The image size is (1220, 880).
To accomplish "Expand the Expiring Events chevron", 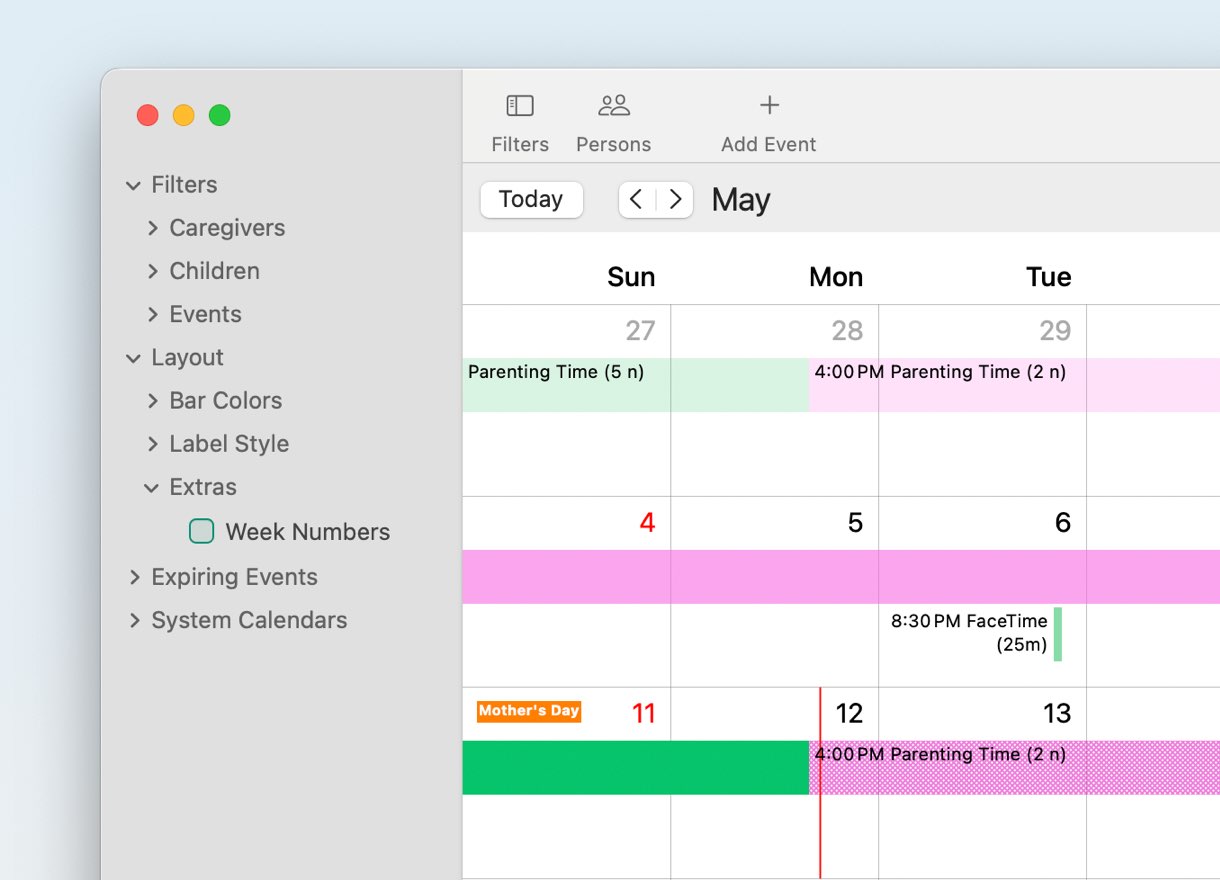I will click(x=134, y=577).
